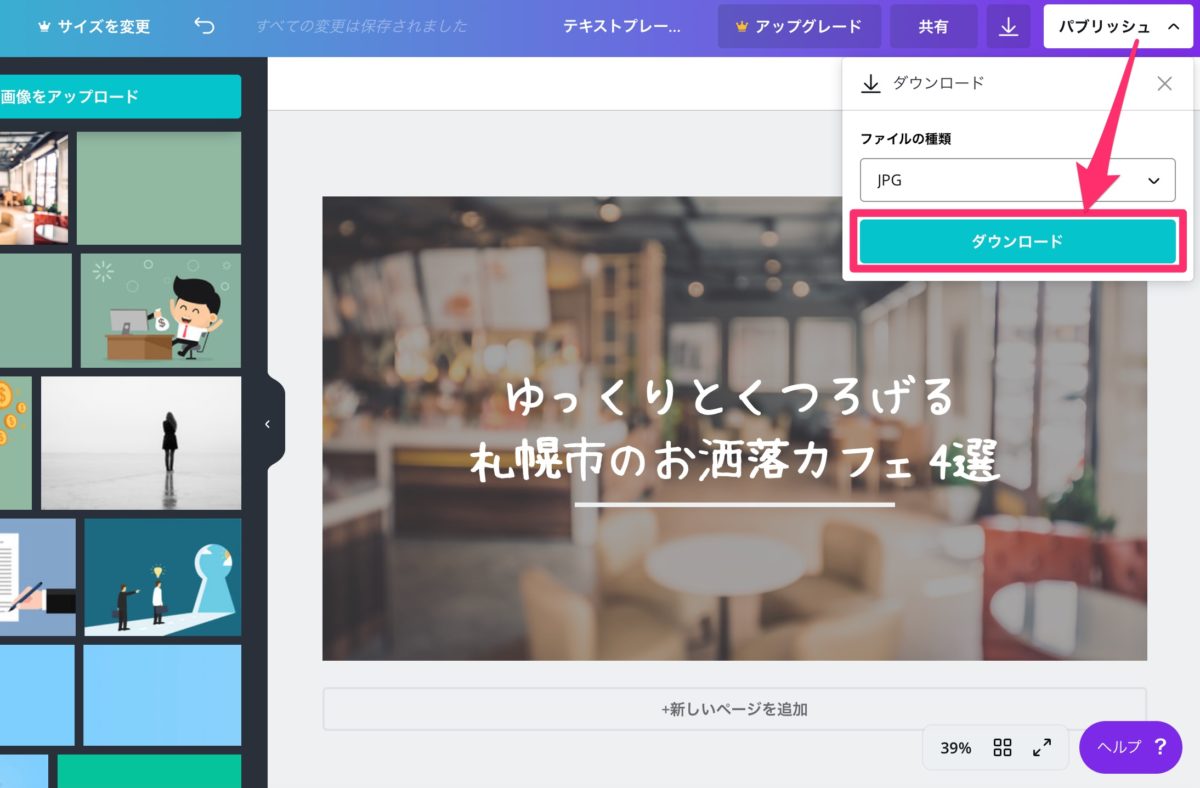Screen dimensions: 1200x788
Task: Select the blurred cafe background image on canvas
Action: (734, 428)
